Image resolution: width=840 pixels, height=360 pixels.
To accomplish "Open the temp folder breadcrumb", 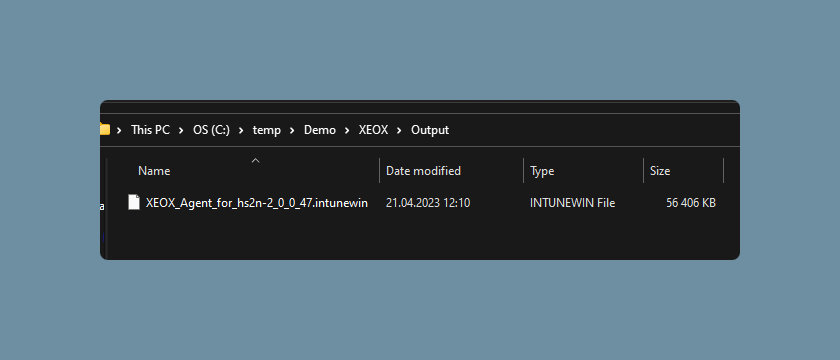I will pos(267,130).
